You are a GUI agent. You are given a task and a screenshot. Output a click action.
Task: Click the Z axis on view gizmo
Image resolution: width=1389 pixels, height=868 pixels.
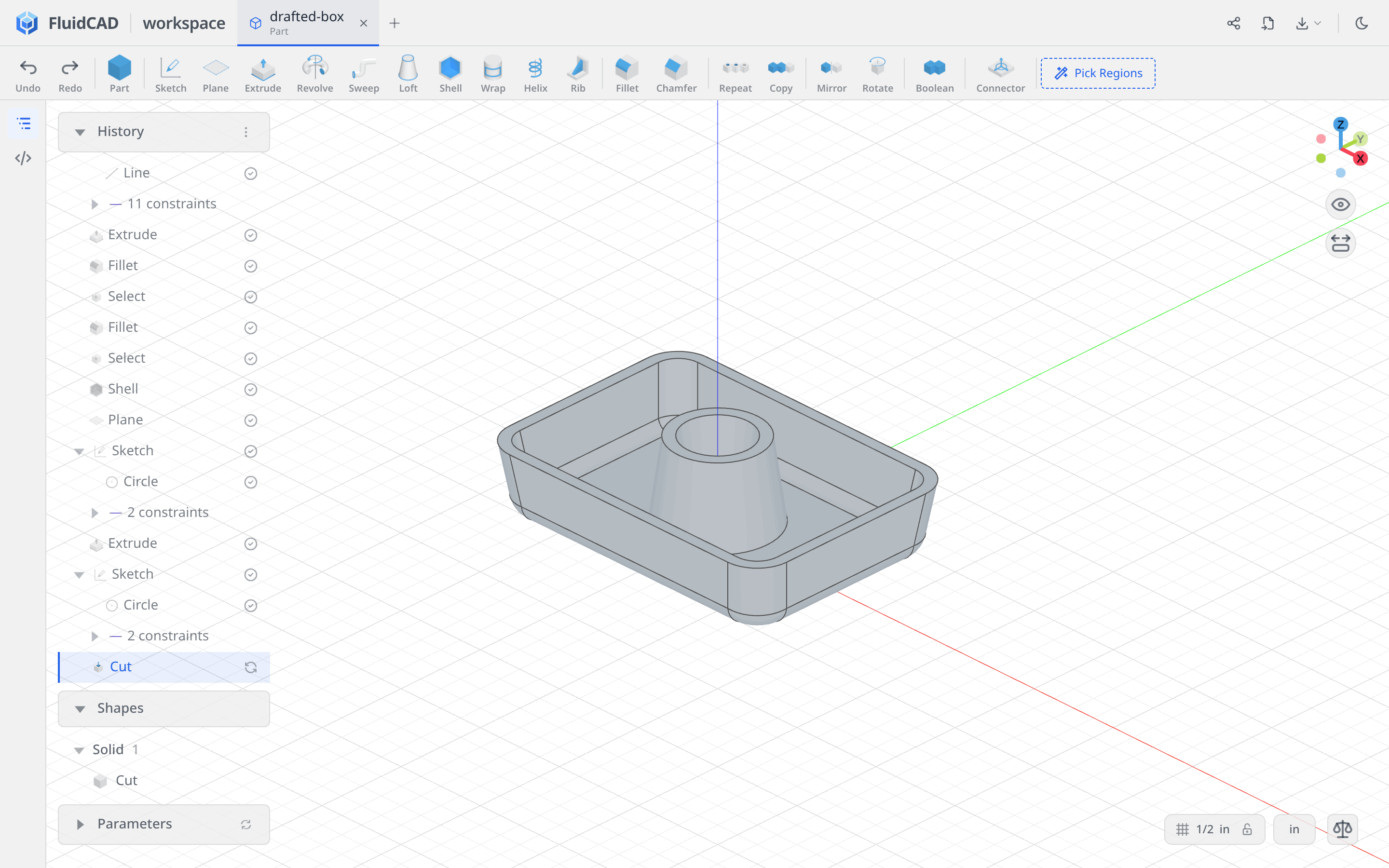click(1340, 124)
